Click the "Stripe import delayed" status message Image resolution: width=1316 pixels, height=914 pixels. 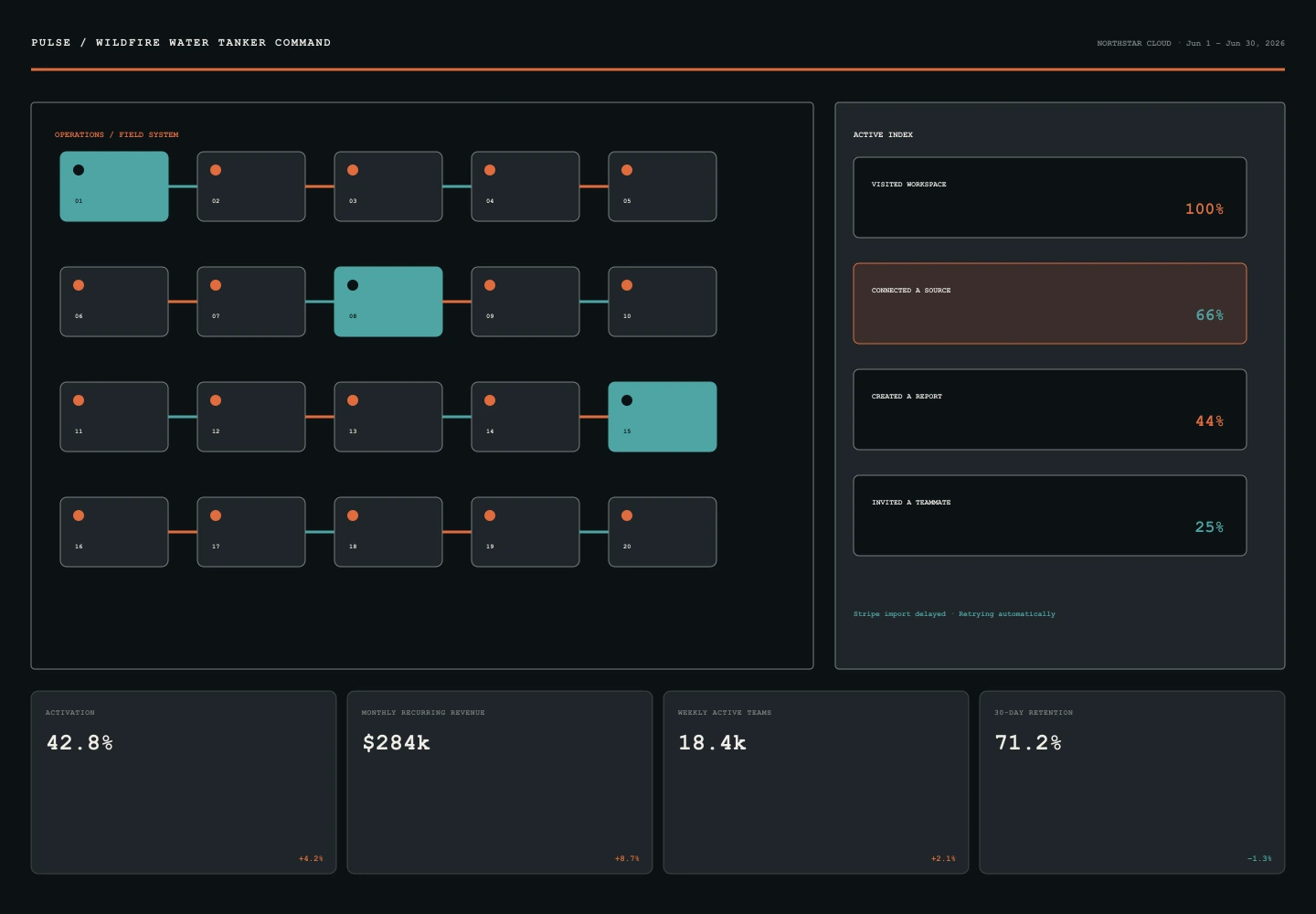click(x=900, y=614)
